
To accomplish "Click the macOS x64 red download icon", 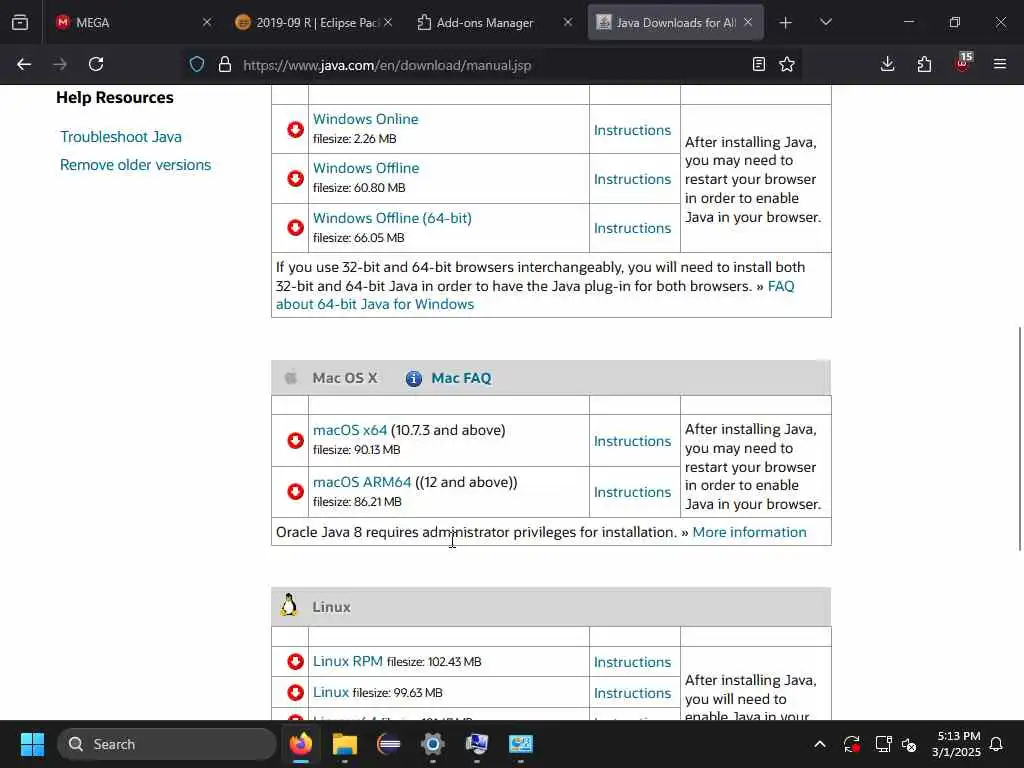I will pyautogui.click(x=295, y=440).
